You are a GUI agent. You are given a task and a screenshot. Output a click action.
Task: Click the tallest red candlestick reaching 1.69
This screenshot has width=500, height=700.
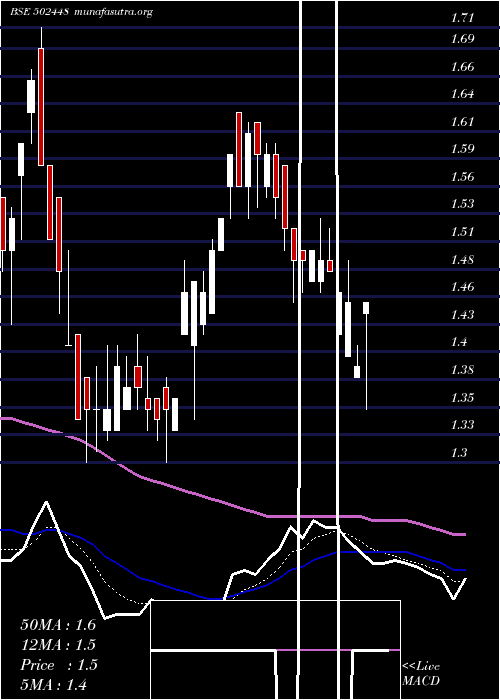(41, 106)
